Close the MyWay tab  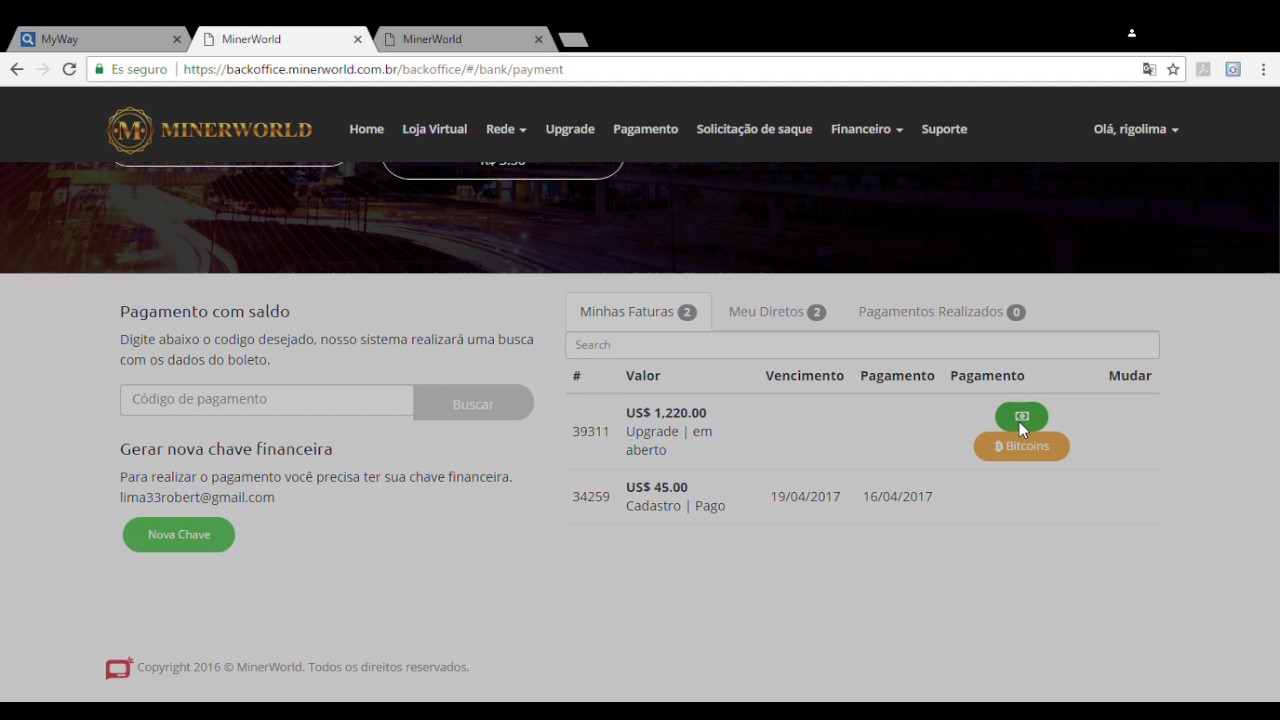coord(177,39)
